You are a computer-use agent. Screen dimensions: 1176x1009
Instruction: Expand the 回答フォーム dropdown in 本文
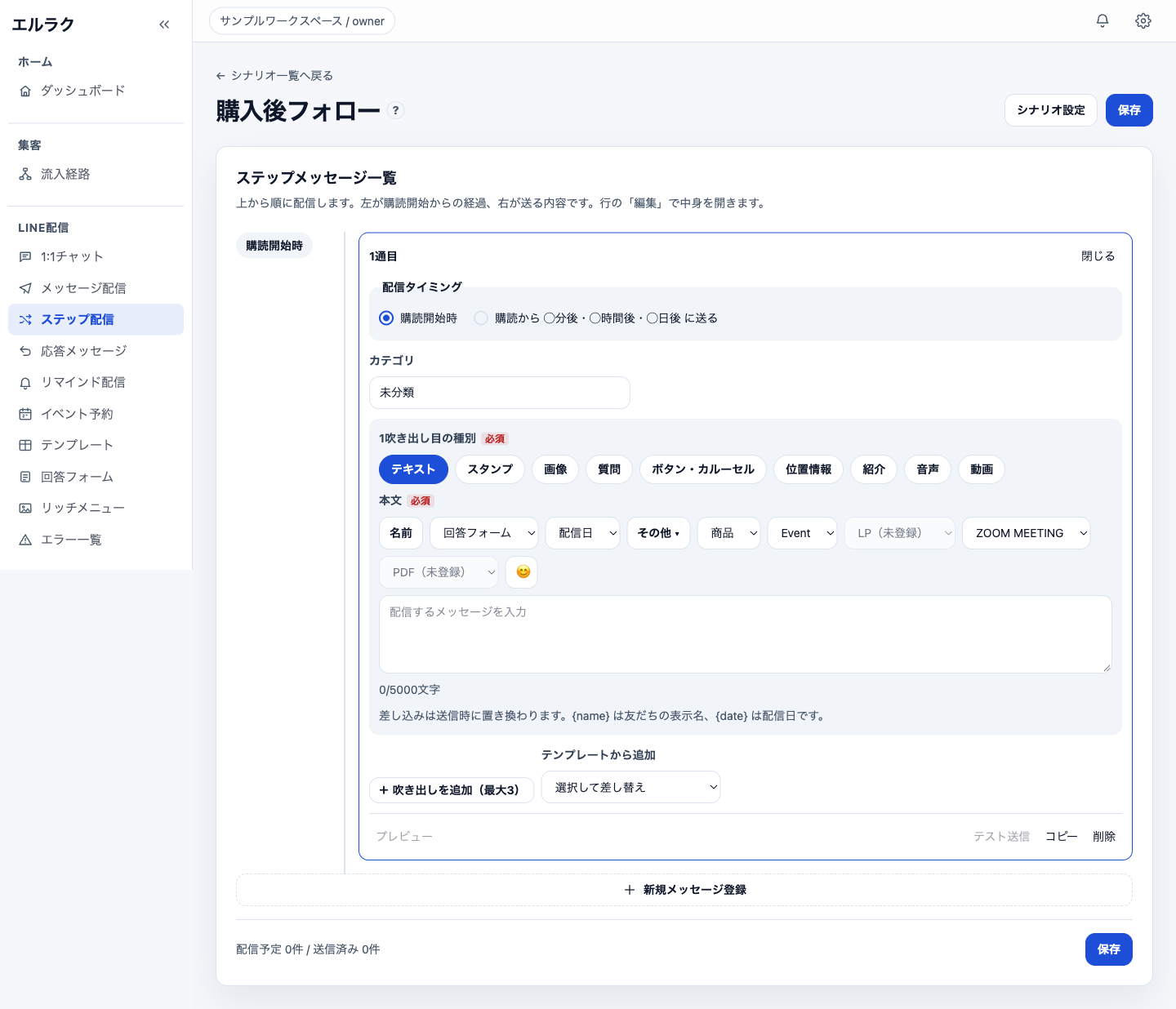pos(484,533)
